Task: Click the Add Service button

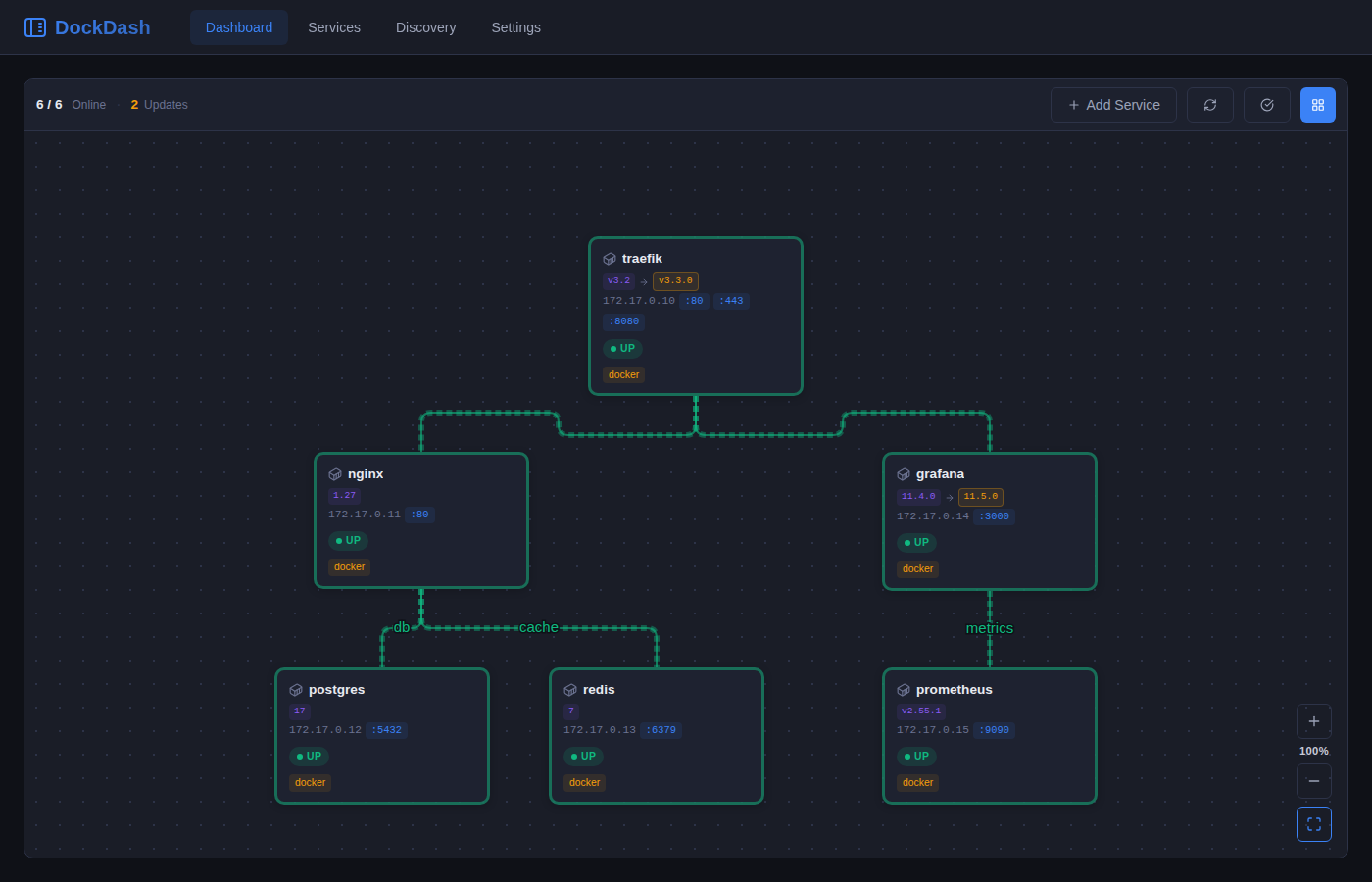Action: (x=1113, y=105)
